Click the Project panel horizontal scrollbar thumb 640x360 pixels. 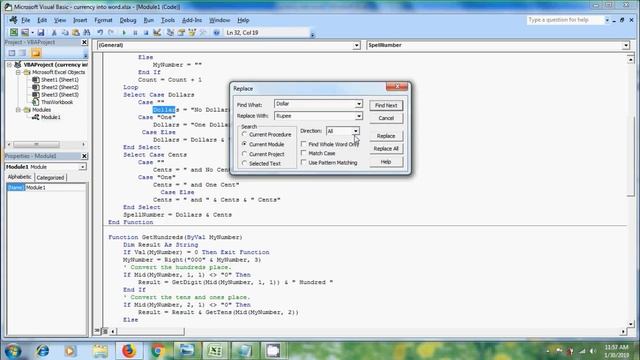point(36,144)
